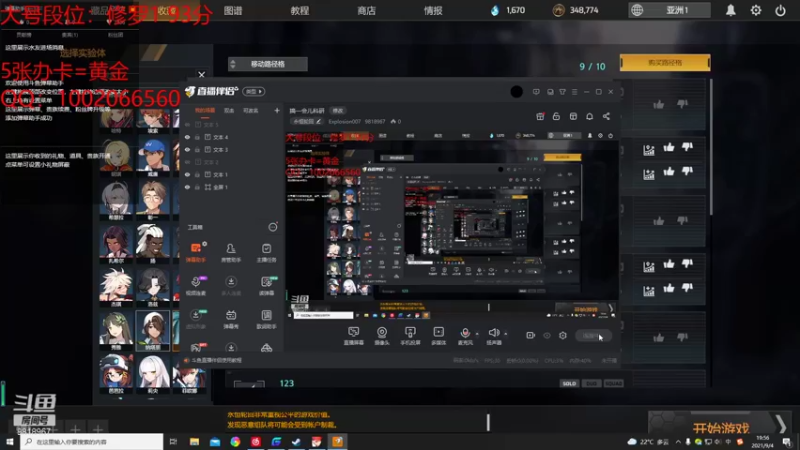Select SOLO match mode
This screenshot has height=450, width=800.
click(x=569, y=383)
